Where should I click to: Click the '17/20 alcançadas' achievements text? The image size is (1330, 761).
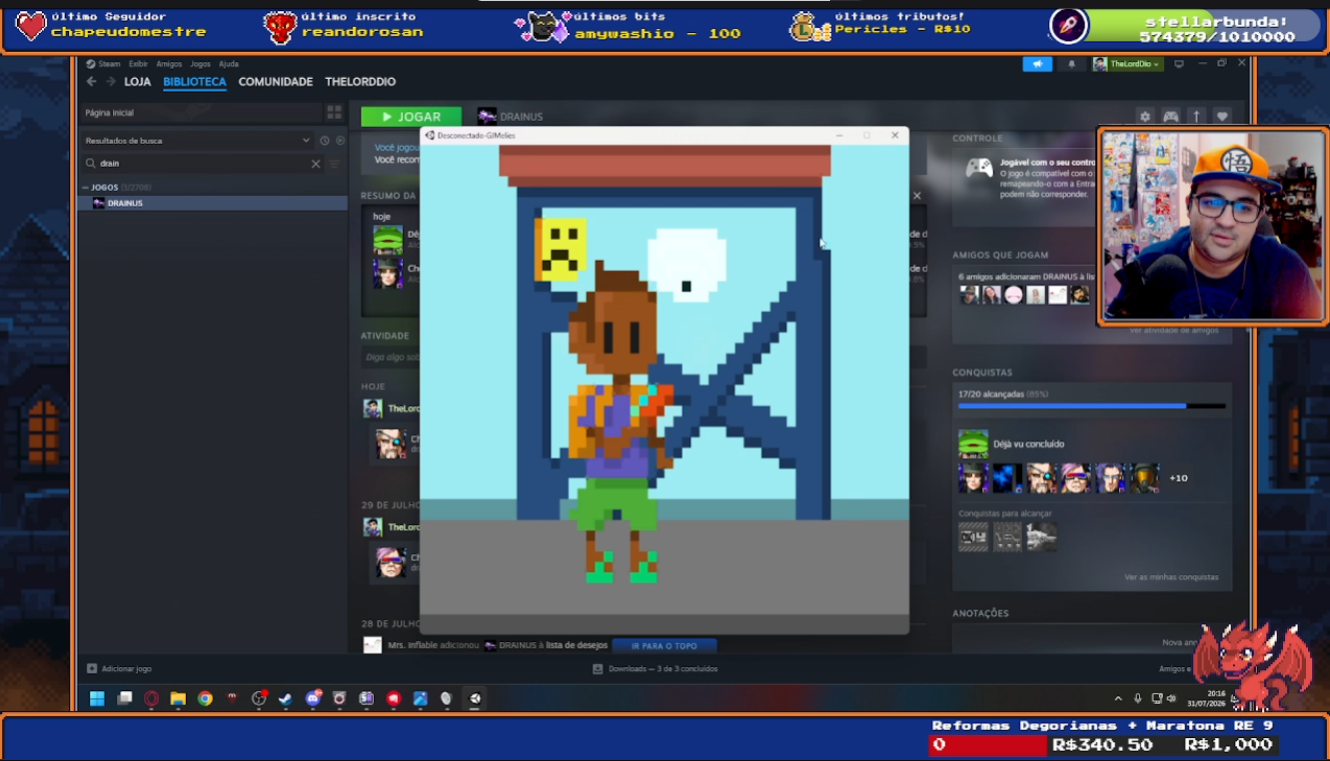coord(1003,394)
